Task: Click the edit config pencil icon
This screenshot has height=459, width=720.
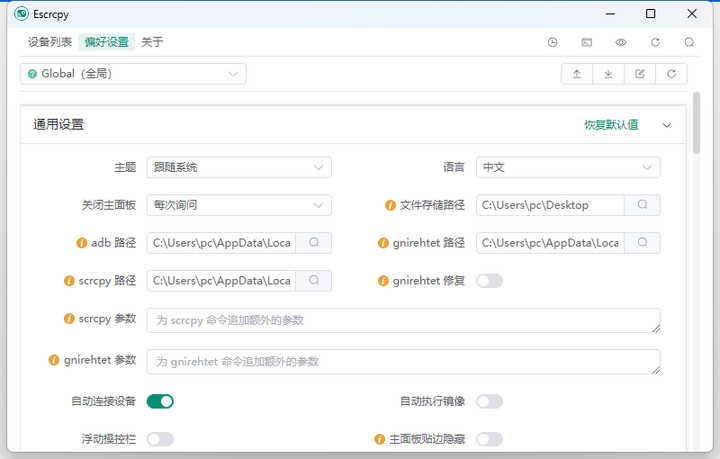Action: click(x=640, y=74)
